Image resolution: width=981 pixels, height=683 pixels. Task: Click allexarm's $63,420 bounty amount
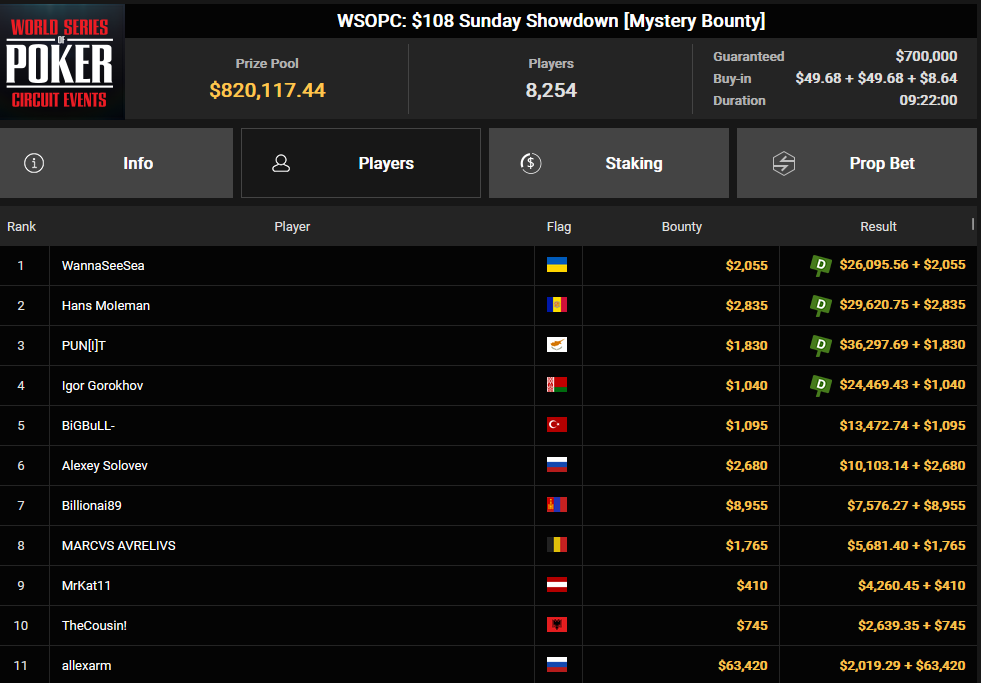click(743, 665)
